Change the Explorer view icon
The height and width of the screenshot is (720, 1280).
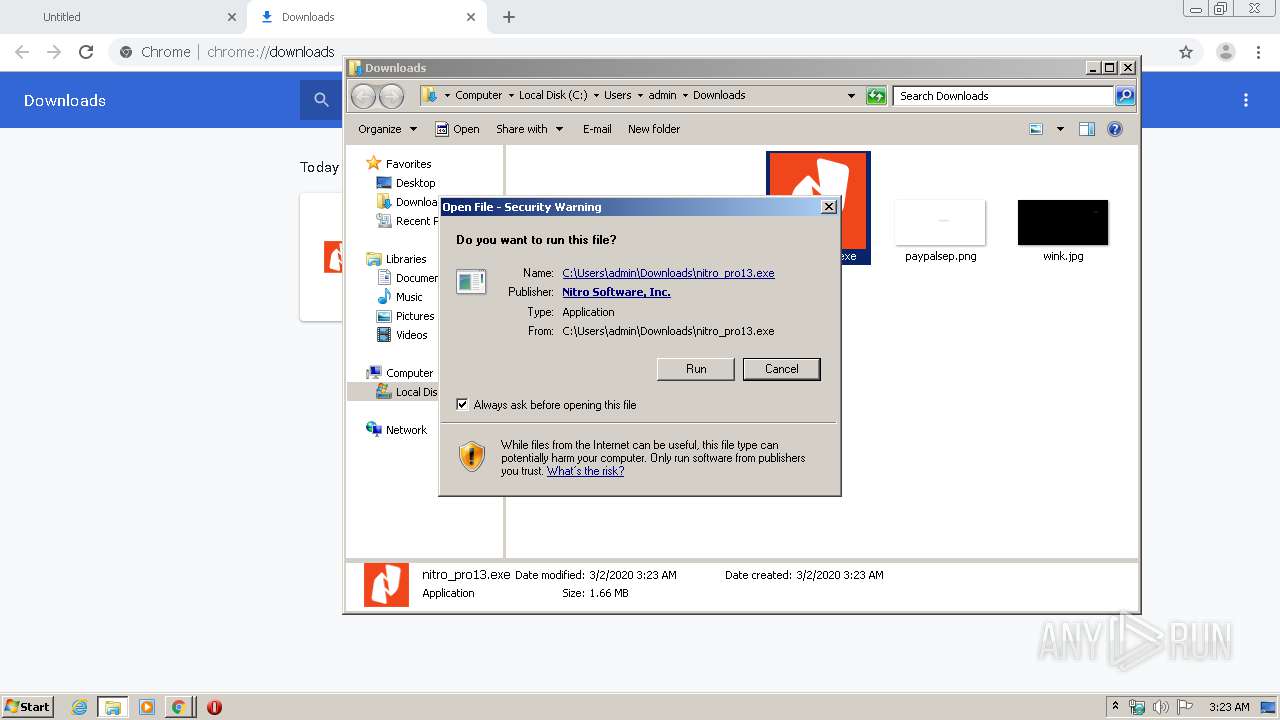pyautogui.click(x=1036, y=129)
